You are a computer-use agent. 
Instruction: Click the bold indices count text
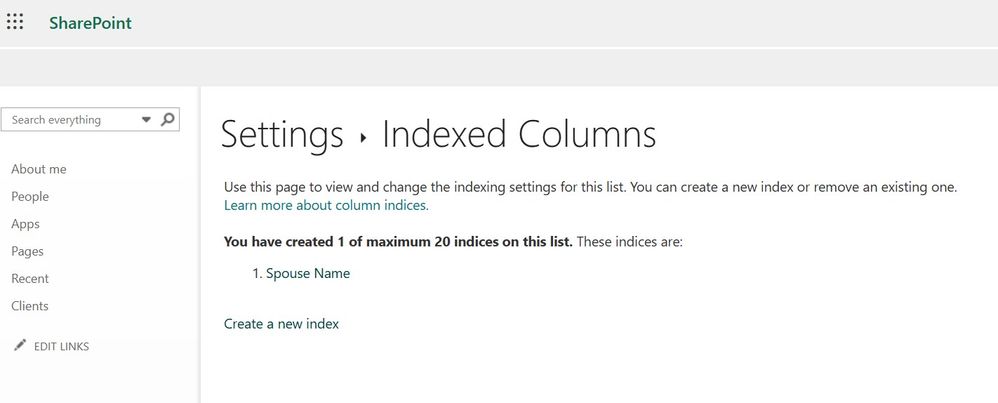coord(398,242)
